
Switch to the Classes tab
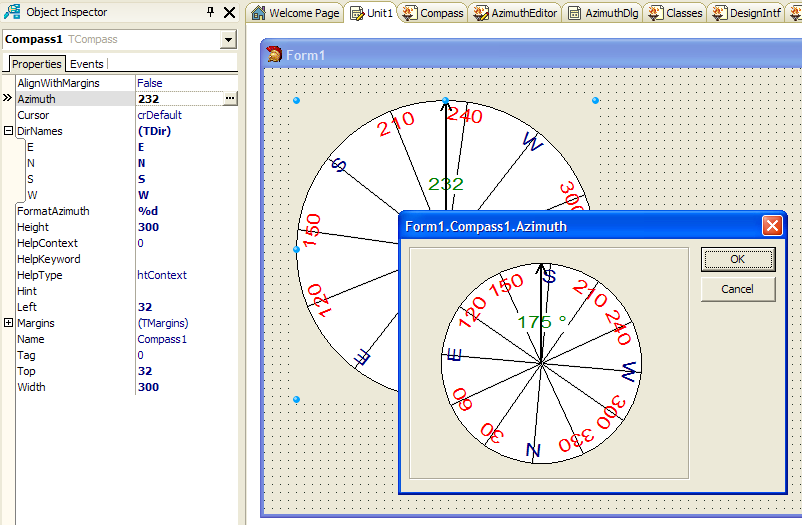[675, 13]
